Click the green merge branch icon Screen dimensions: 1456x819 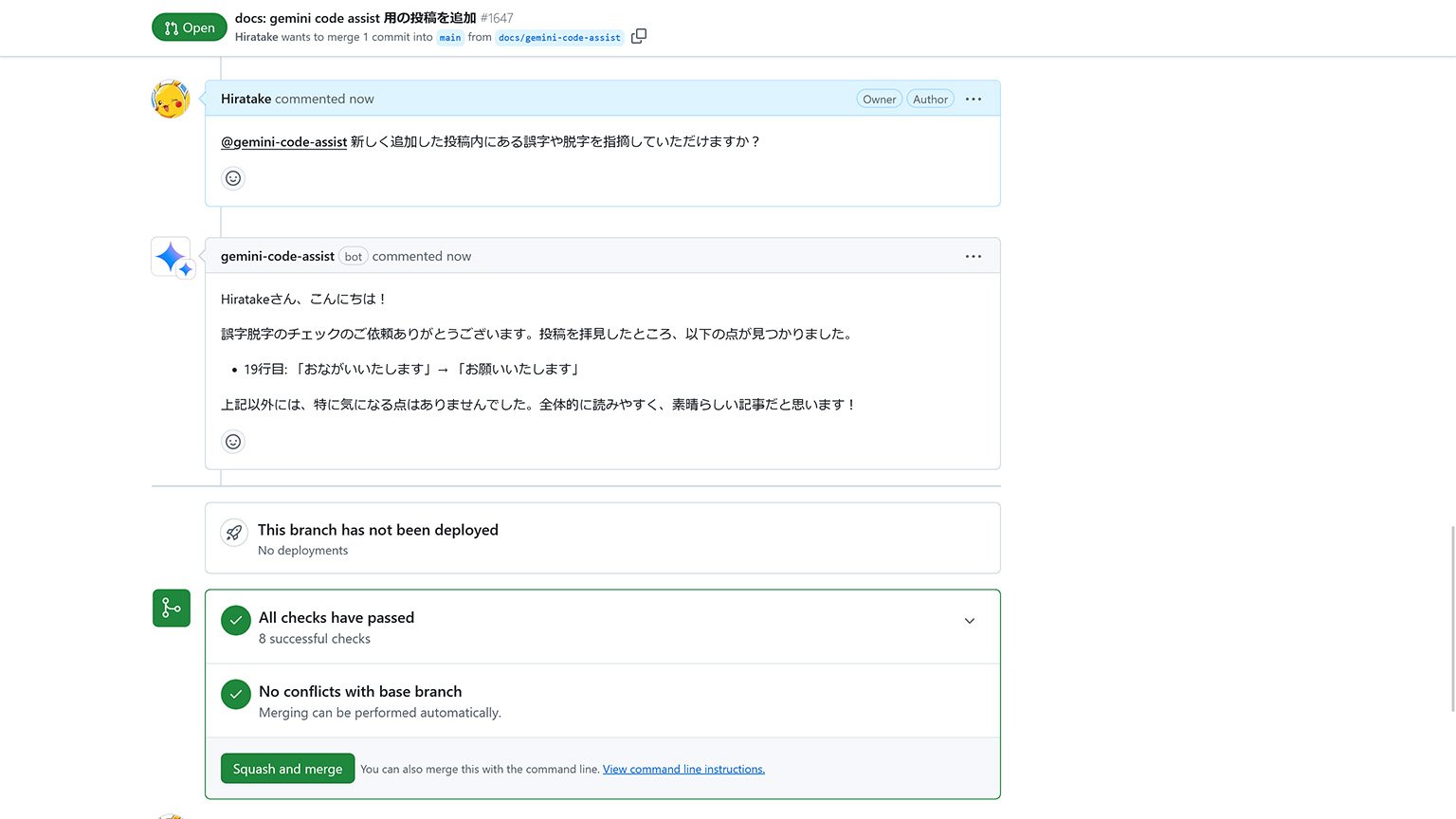coord(172,608)
